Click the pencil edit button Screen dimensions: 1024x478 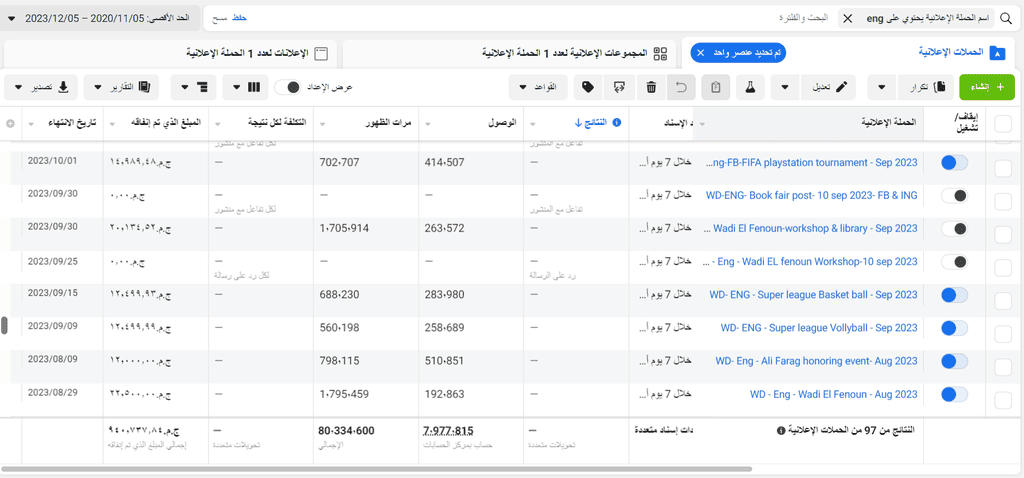pyautogui.click(x=827, y=87)
